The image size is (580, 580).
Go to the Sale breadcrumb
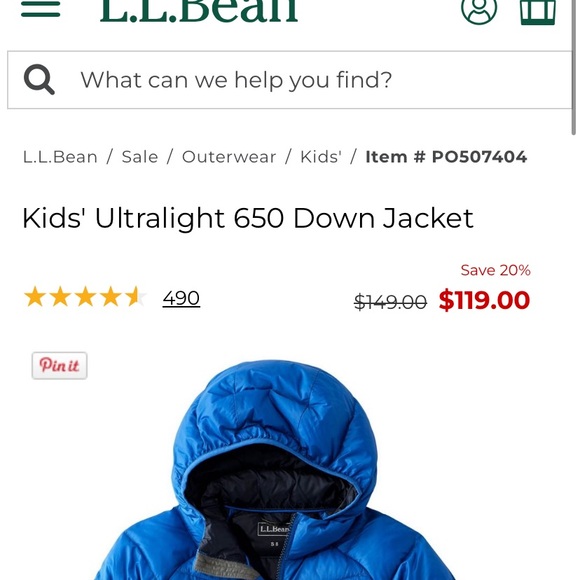pos(140,157)
